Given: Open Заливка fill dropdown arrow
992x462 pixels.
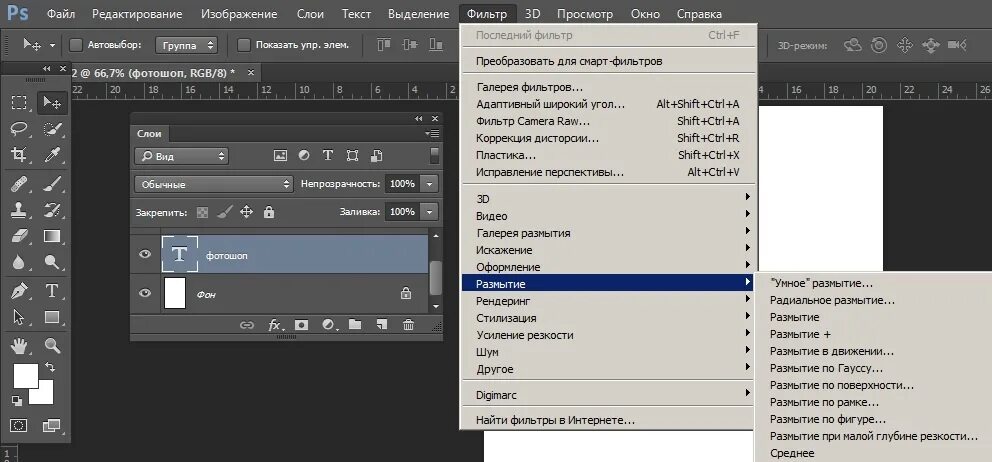Looking at the screenshot, I should [430, 212].
